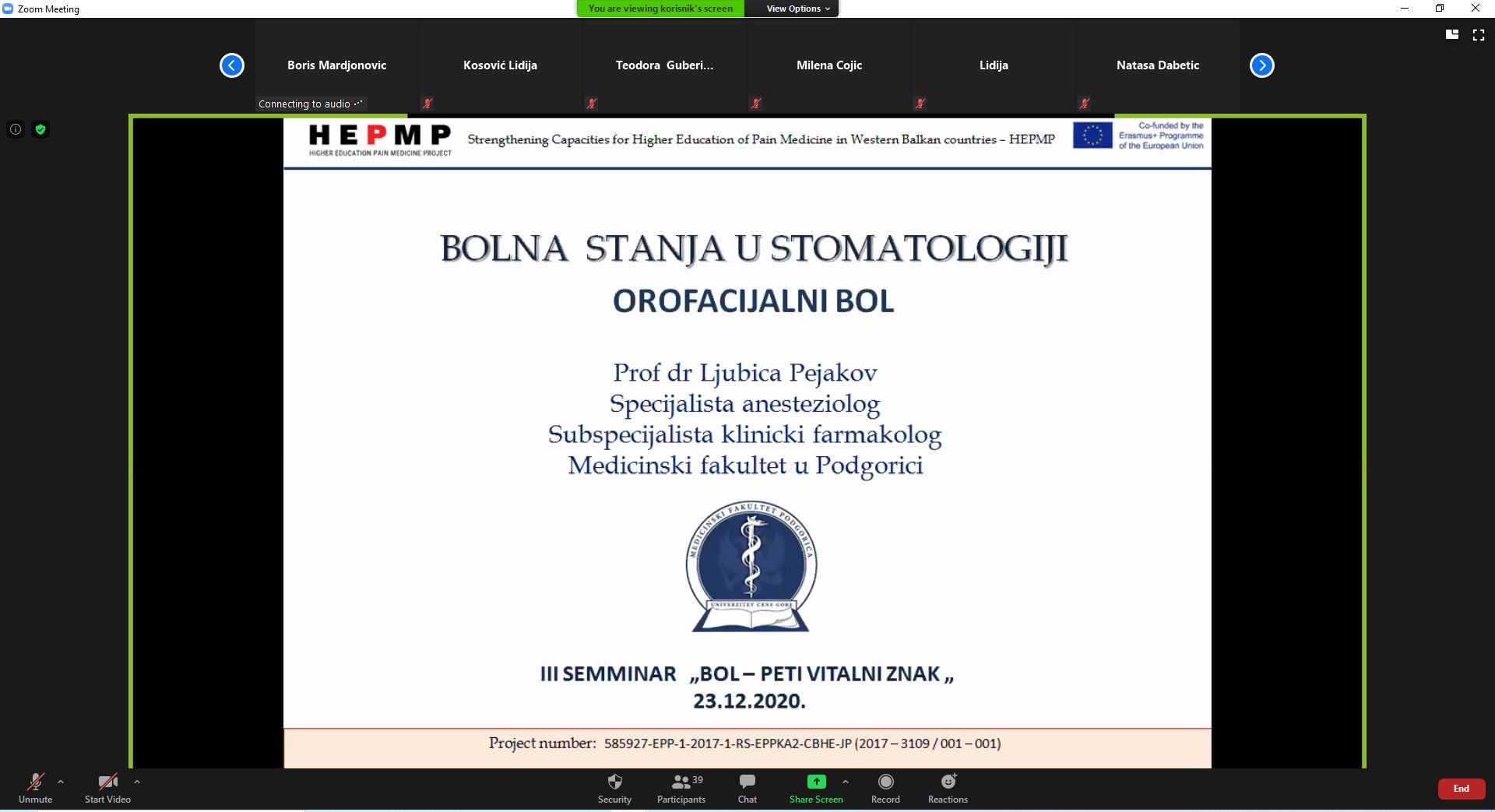Start the video camera
Viewport: 1495px width, 812px height.
point(107,788)
